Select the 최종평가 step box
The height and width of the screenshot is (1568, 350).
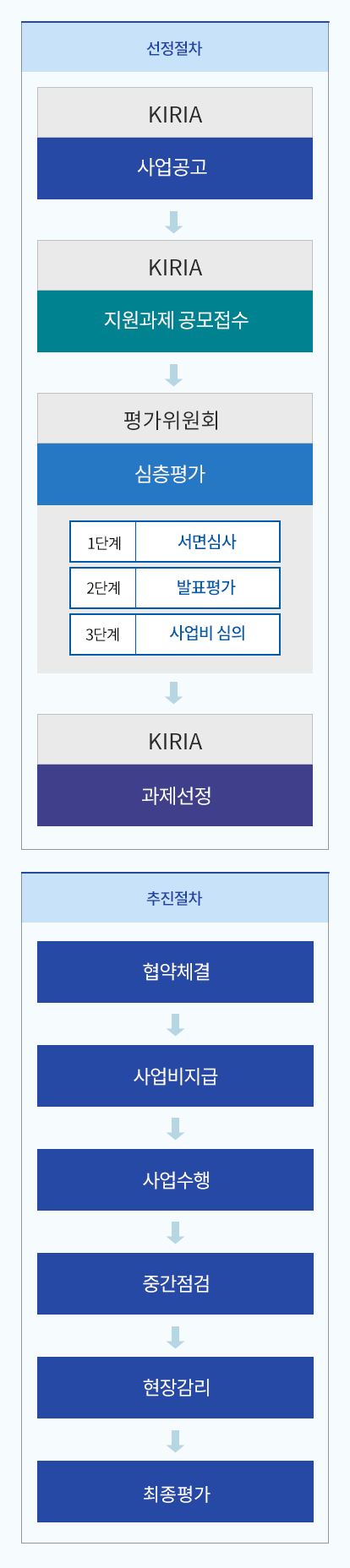[x=175, y=1491]
